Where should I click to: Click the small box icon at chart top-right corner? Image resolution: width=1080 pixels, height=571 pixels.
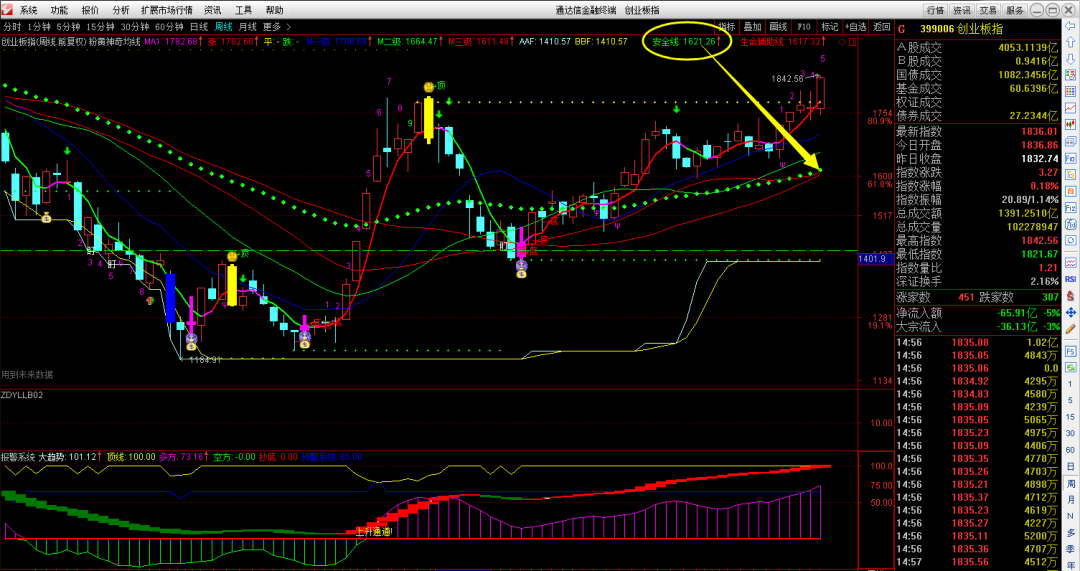(853, 42)
